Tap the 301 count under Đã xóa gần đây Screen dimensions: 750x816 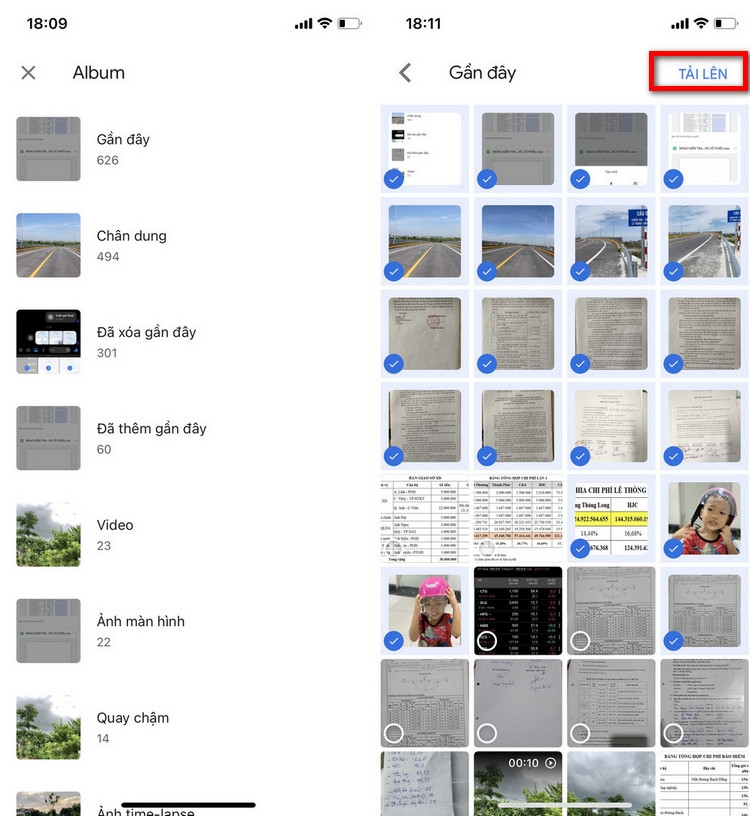tap(107, 353)
